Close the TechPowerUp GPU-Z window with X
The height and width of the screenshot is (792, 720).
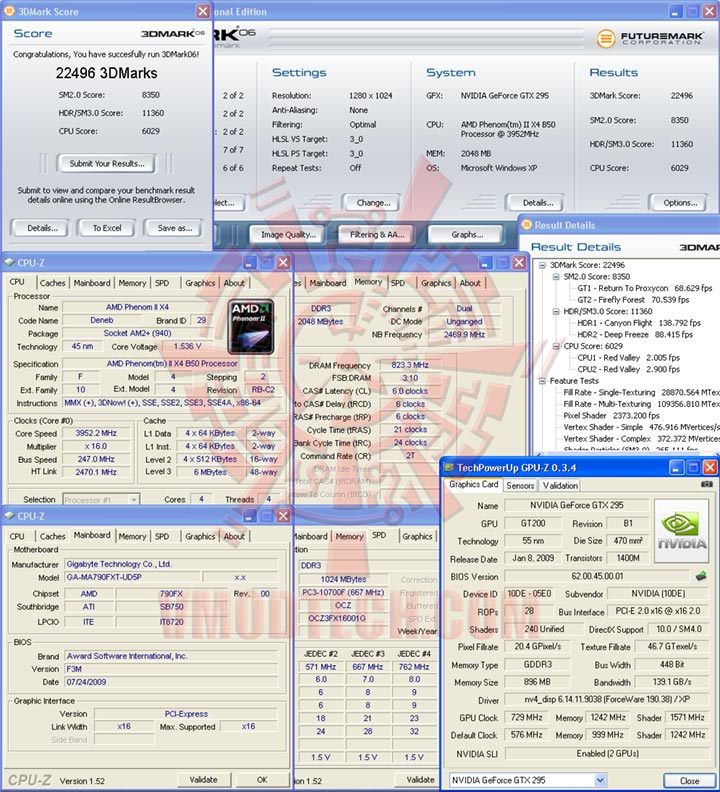(x=710, y=467)
